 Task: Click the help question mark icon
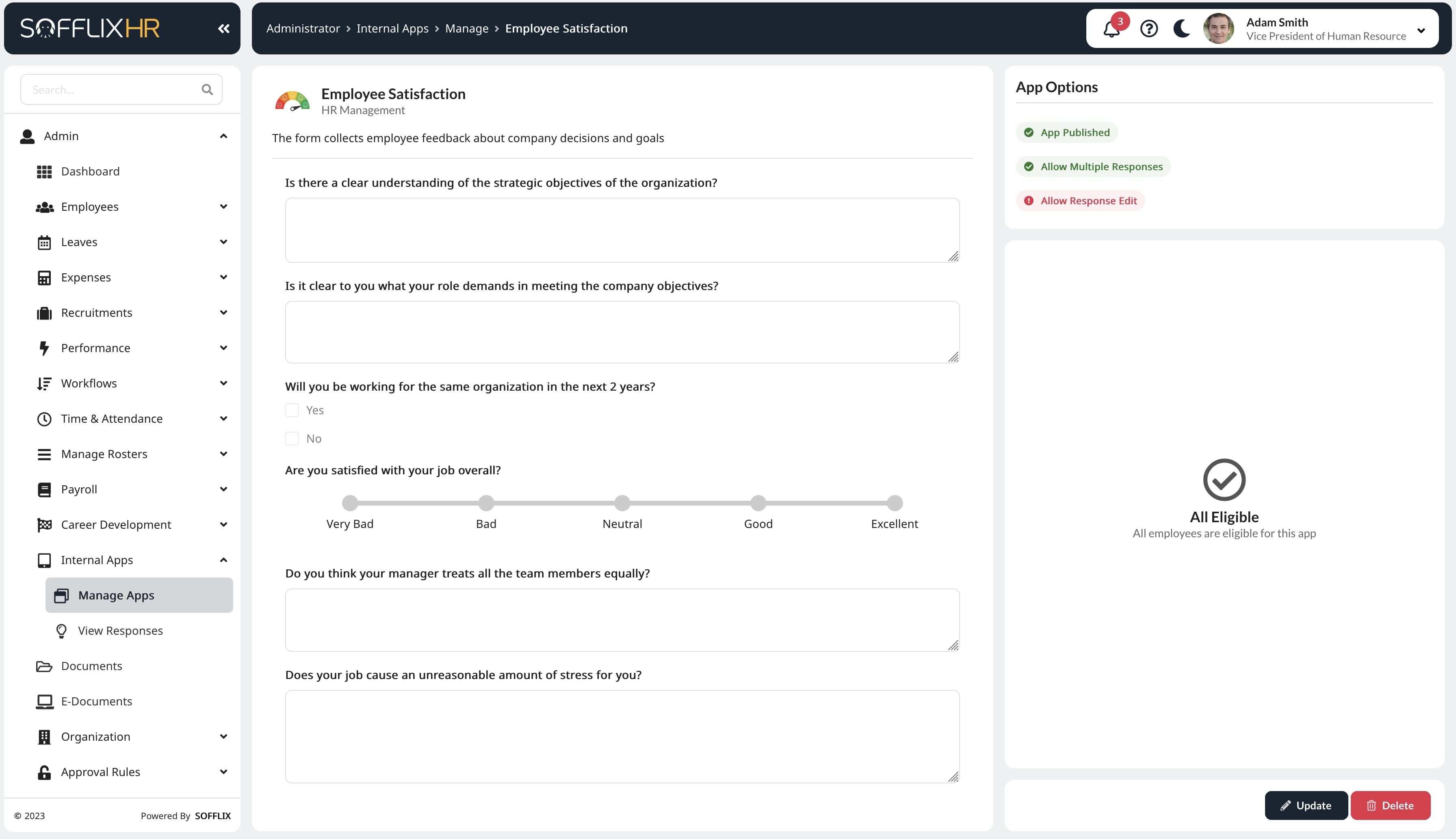coord(1148,28)
